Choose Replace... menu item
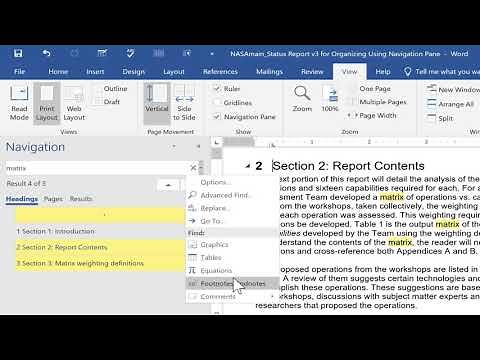The image size is (480, 360). [x=232, y=208]
